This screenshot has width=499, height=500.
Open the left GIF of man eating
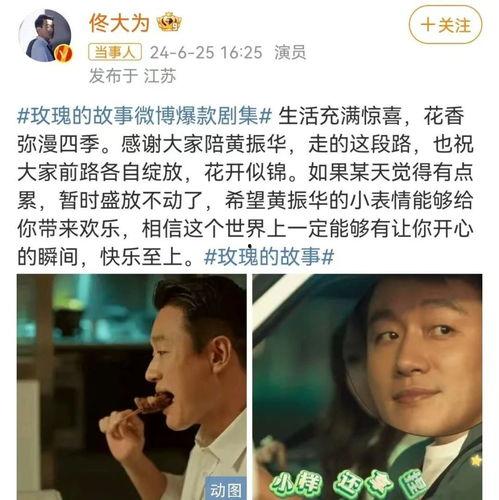[132, 387]
